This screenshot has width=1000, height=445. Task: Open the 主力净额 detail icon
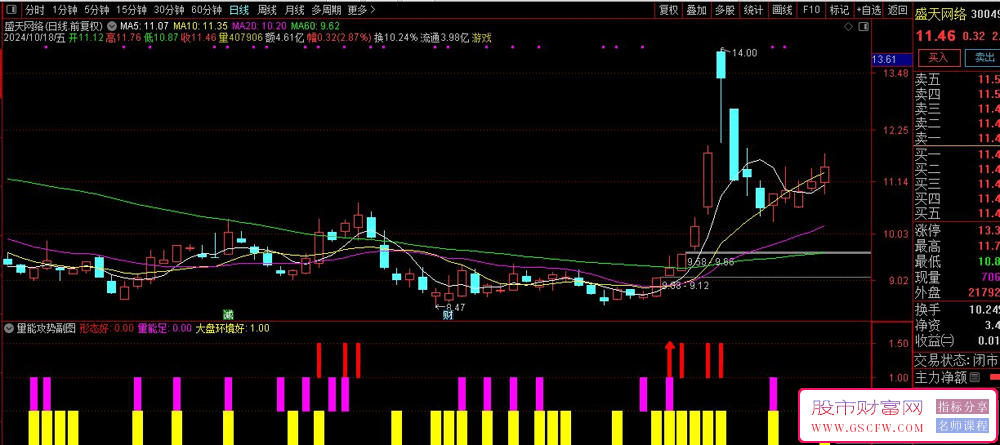pos(974,377)
